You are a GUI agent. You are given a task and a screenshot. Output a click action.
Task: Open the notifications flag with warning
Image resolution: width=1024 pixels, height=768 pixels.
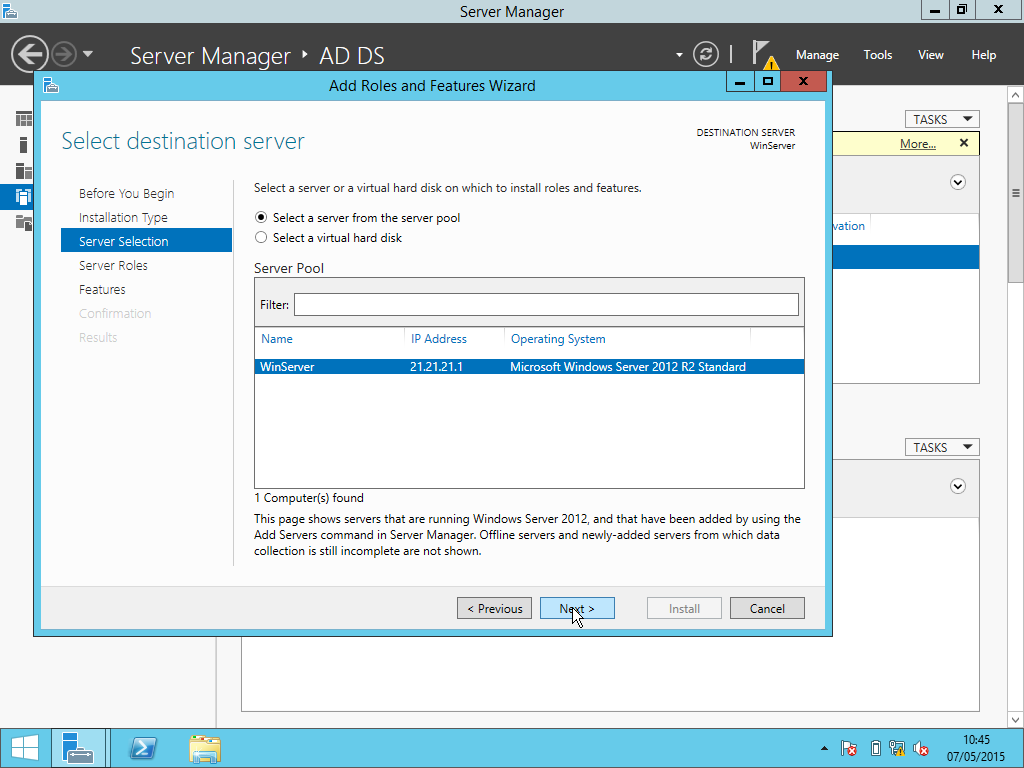tap(763, 54)
